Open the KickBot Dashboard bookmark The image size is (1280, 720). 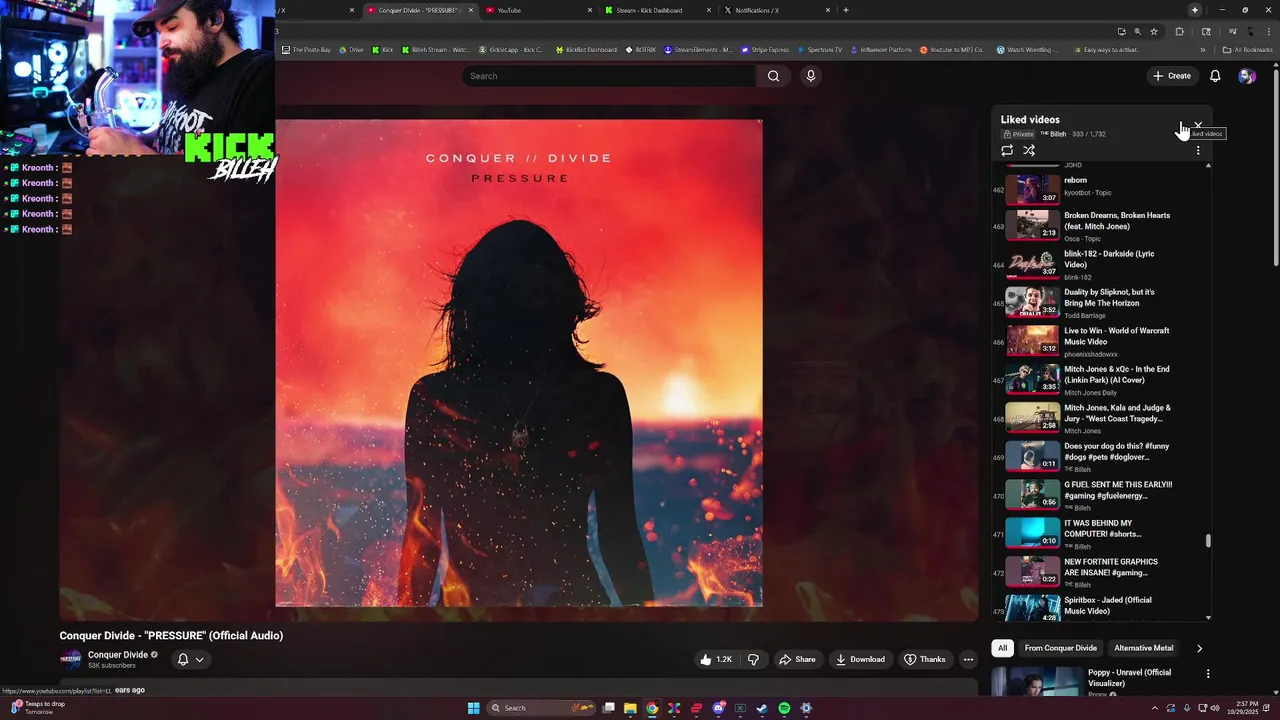pyautogui.click(x=586, y=49)
